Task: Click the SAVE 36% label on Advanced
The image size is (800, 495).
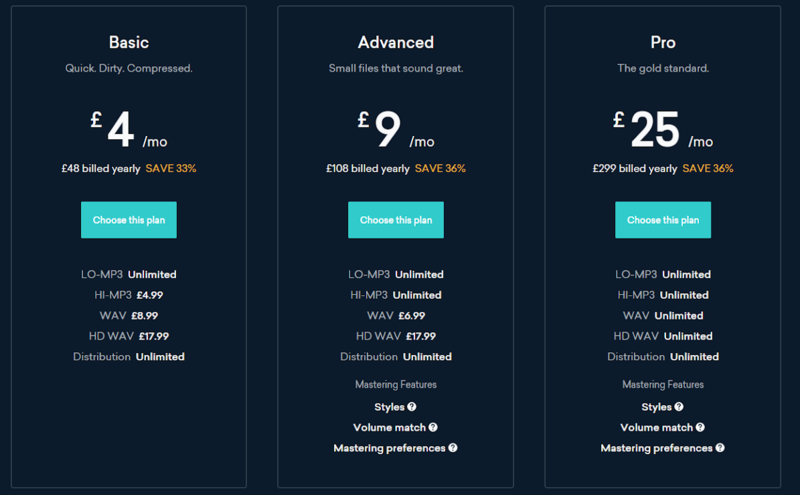Action: 440,168
